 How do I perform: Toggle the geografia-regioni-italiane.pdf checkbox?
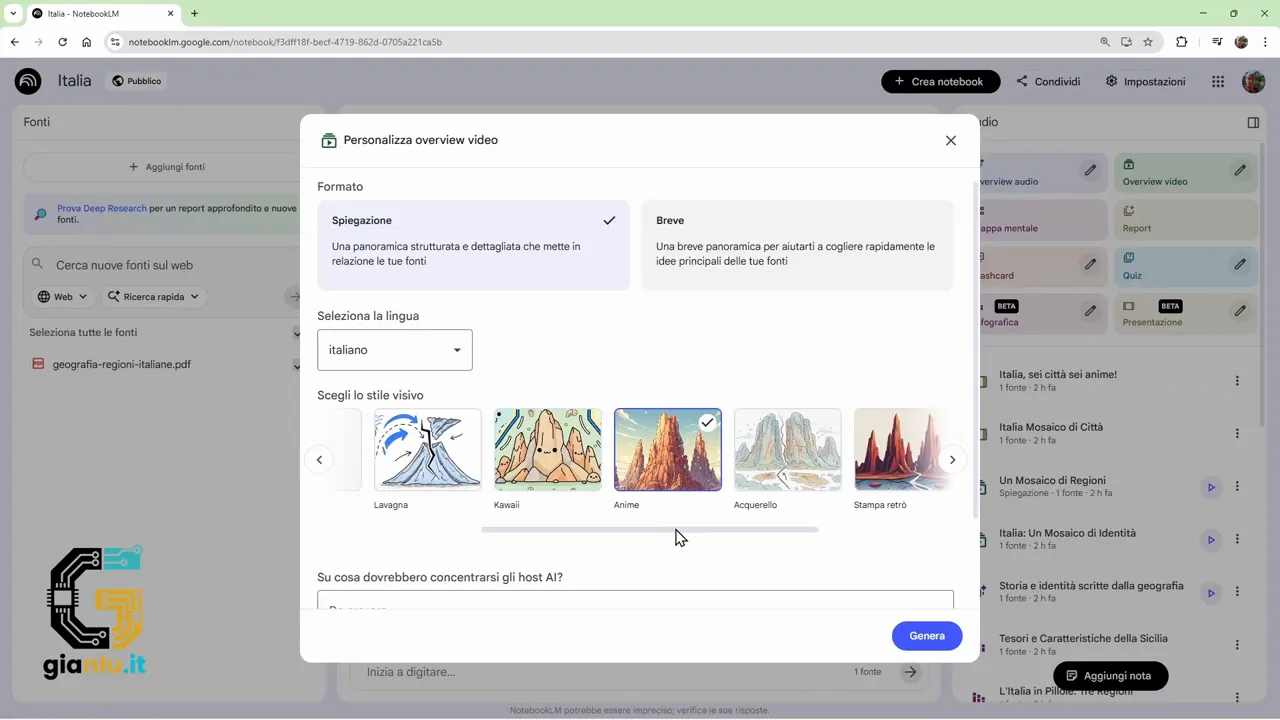click(296, 365)
